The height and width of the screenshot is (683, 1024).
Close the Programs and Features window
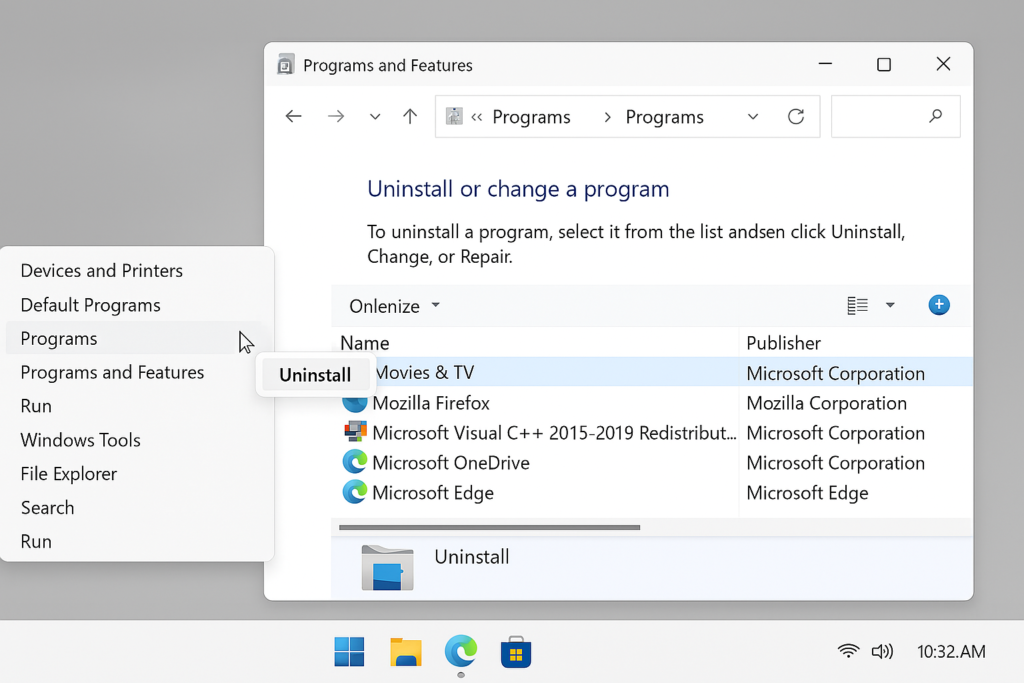tap(943, 64)
